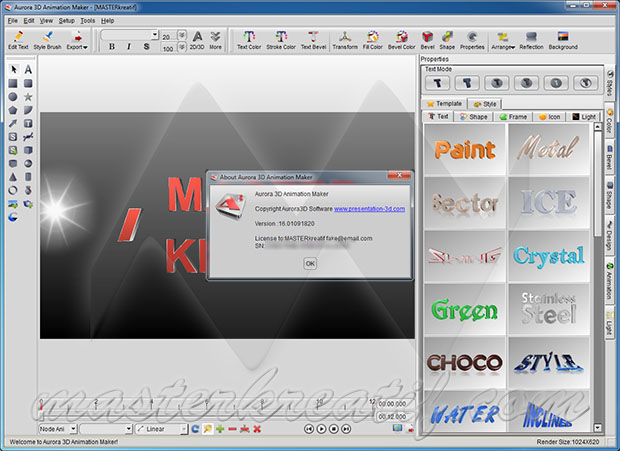Expand the More toolbar options
620x451 pixels.
point(215,40)
